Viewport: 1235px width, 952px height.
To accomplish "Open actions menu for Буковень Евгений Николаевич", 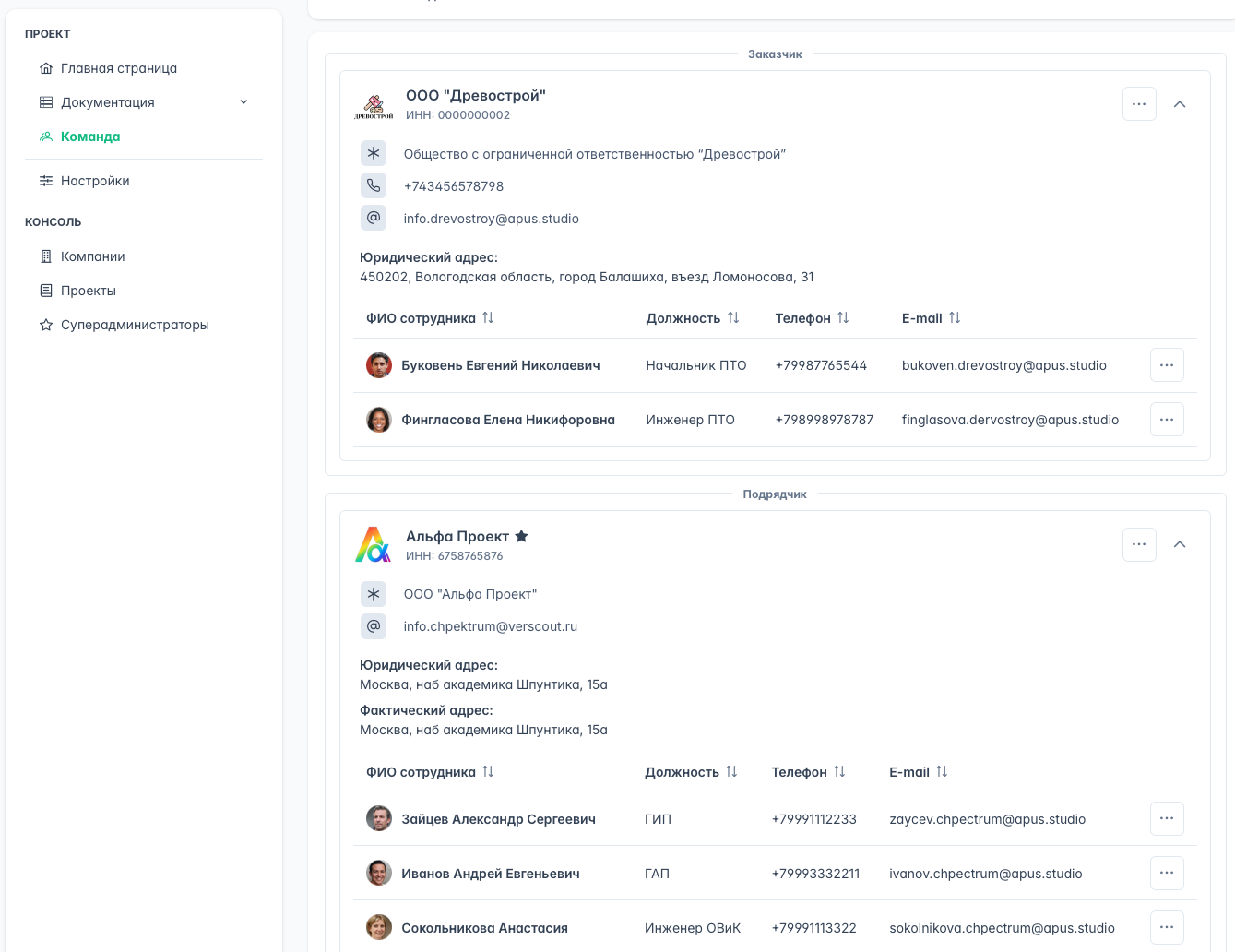I will [x=1167, y=365].
